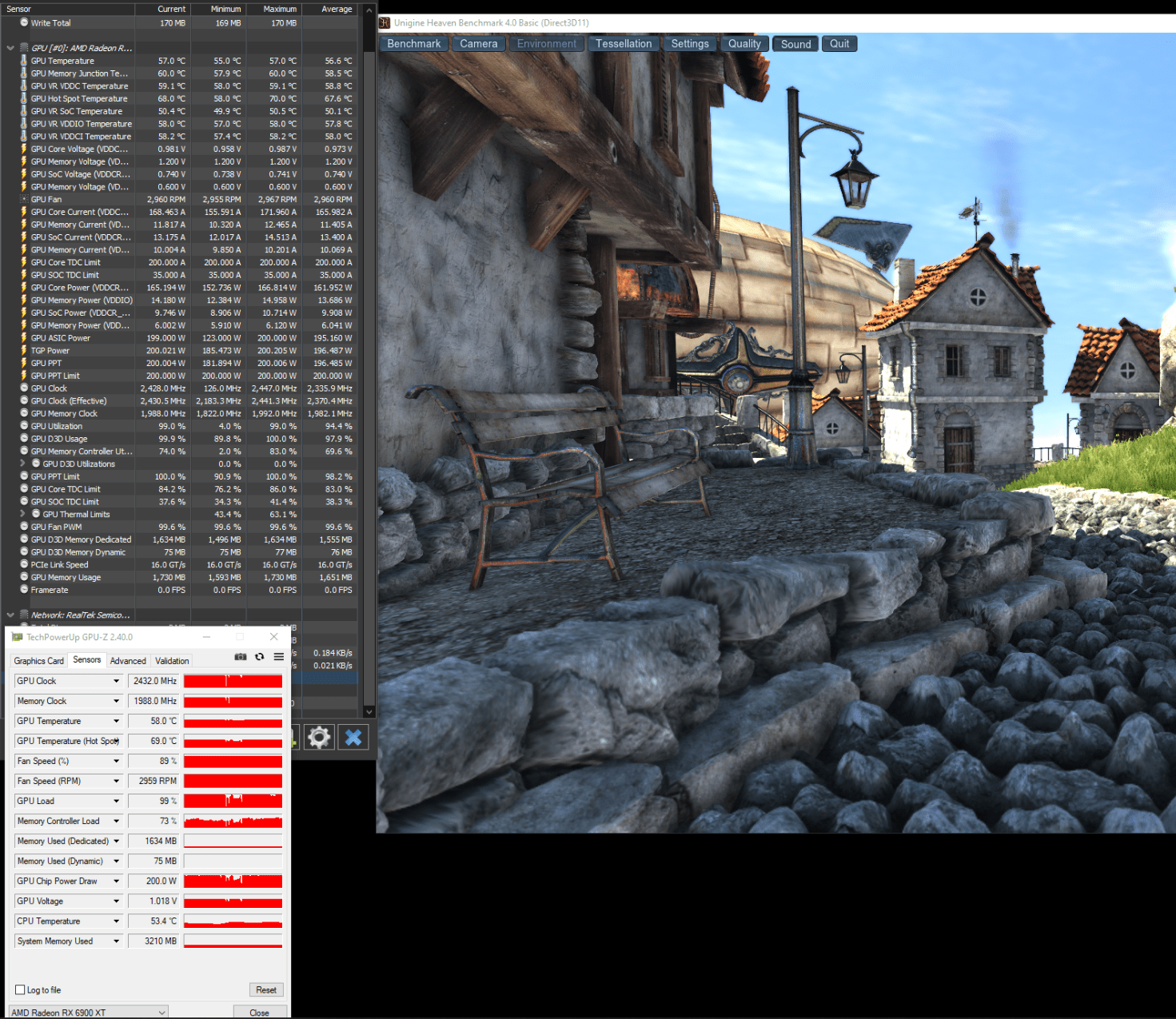Image resolution: width=1176 pixels, height=1019 pixels.
Task: Switch to the Graphics Card tab
Action: tap(38, 661)
